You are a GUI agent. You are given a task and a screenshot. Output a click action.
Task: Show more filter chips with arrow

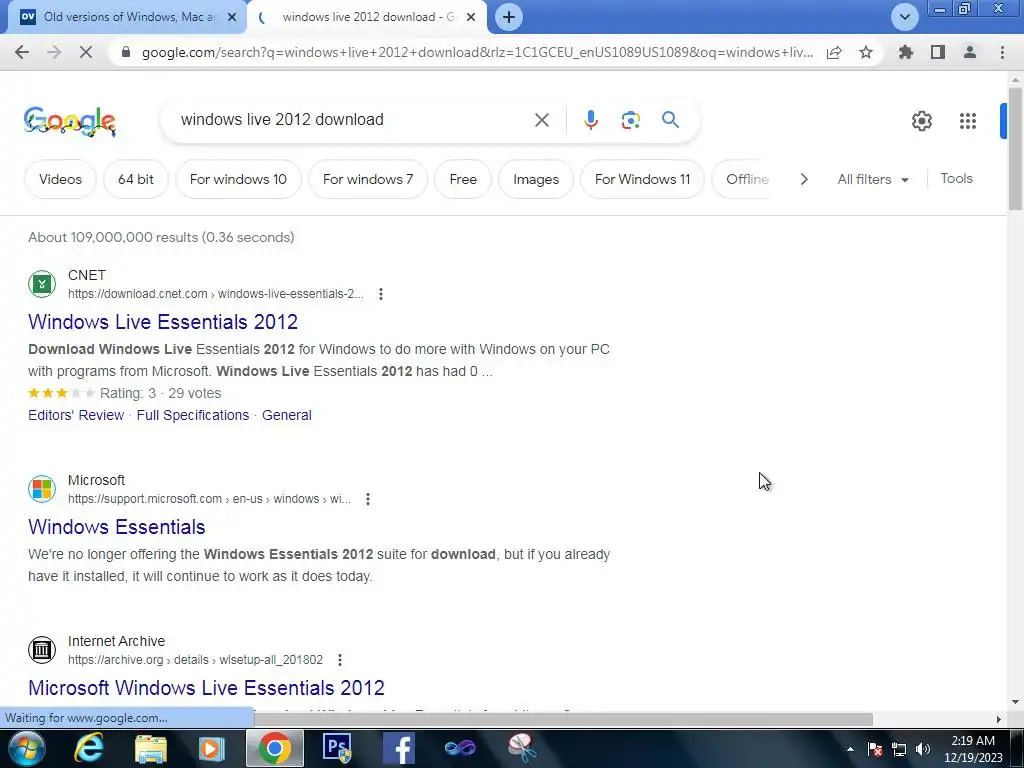(804, 179)
